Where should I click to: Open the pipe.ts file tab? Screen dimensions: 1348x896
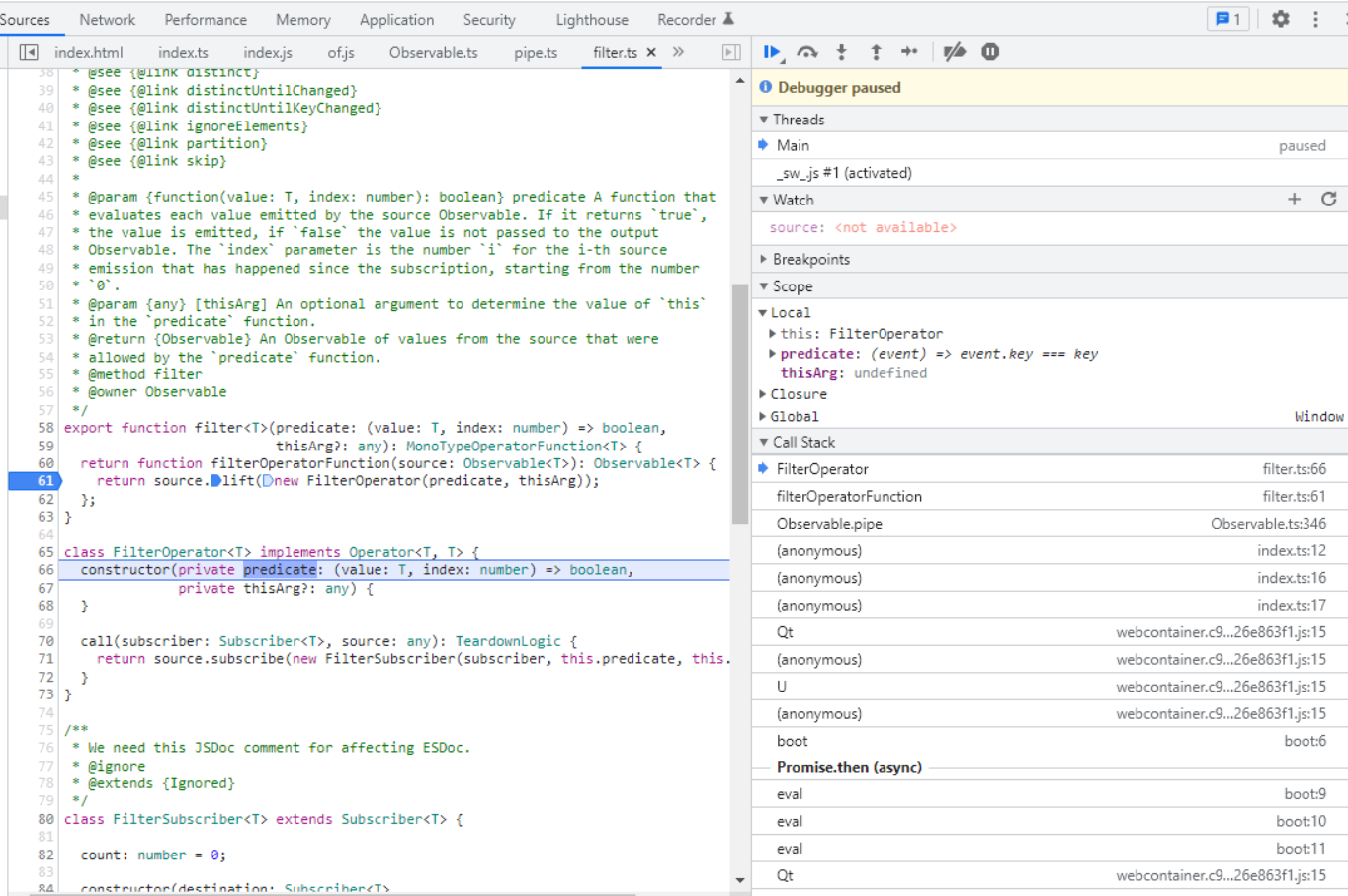(x=536, y=53)
